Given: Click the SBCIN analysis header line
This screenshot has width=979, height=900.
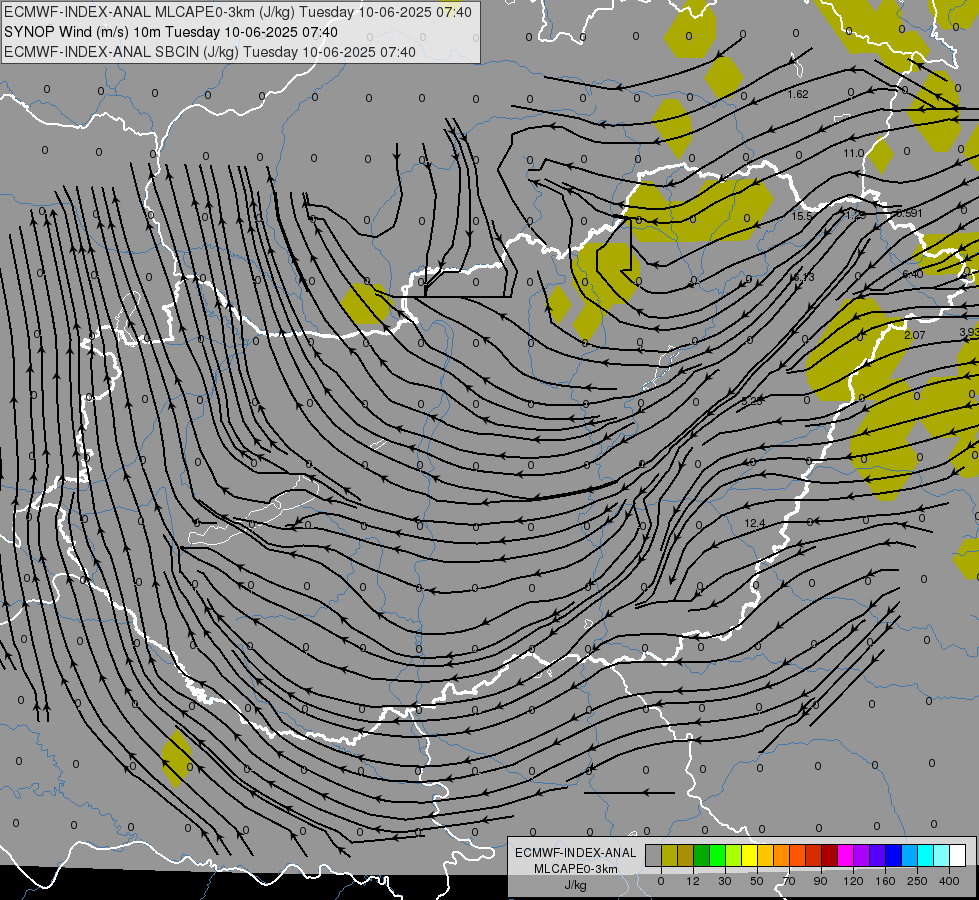Looking at the screenshot, I should [x=210, y=52].
